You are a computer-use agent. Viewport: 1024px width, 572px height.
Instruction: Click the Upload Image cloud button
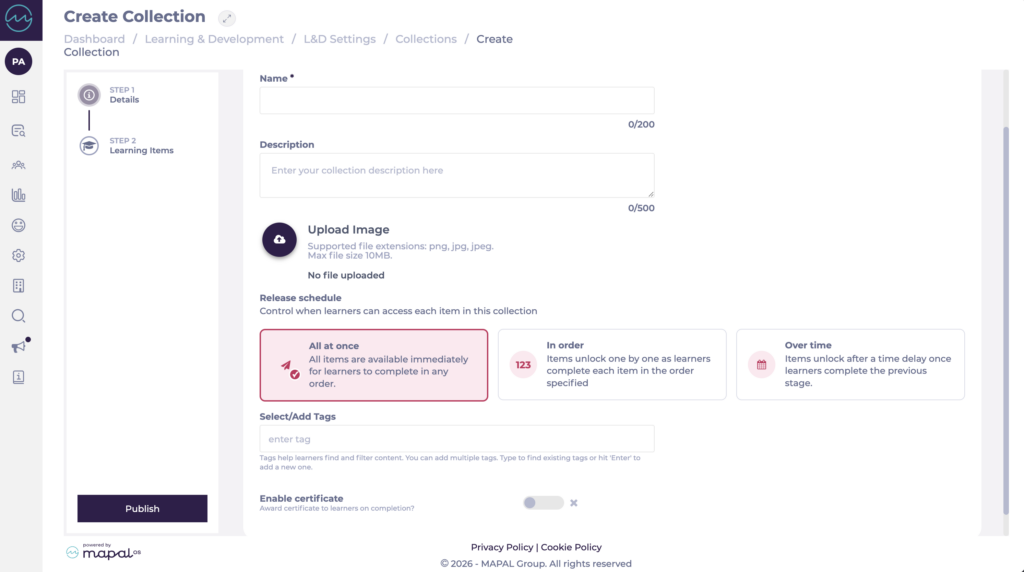coord(280,240)
